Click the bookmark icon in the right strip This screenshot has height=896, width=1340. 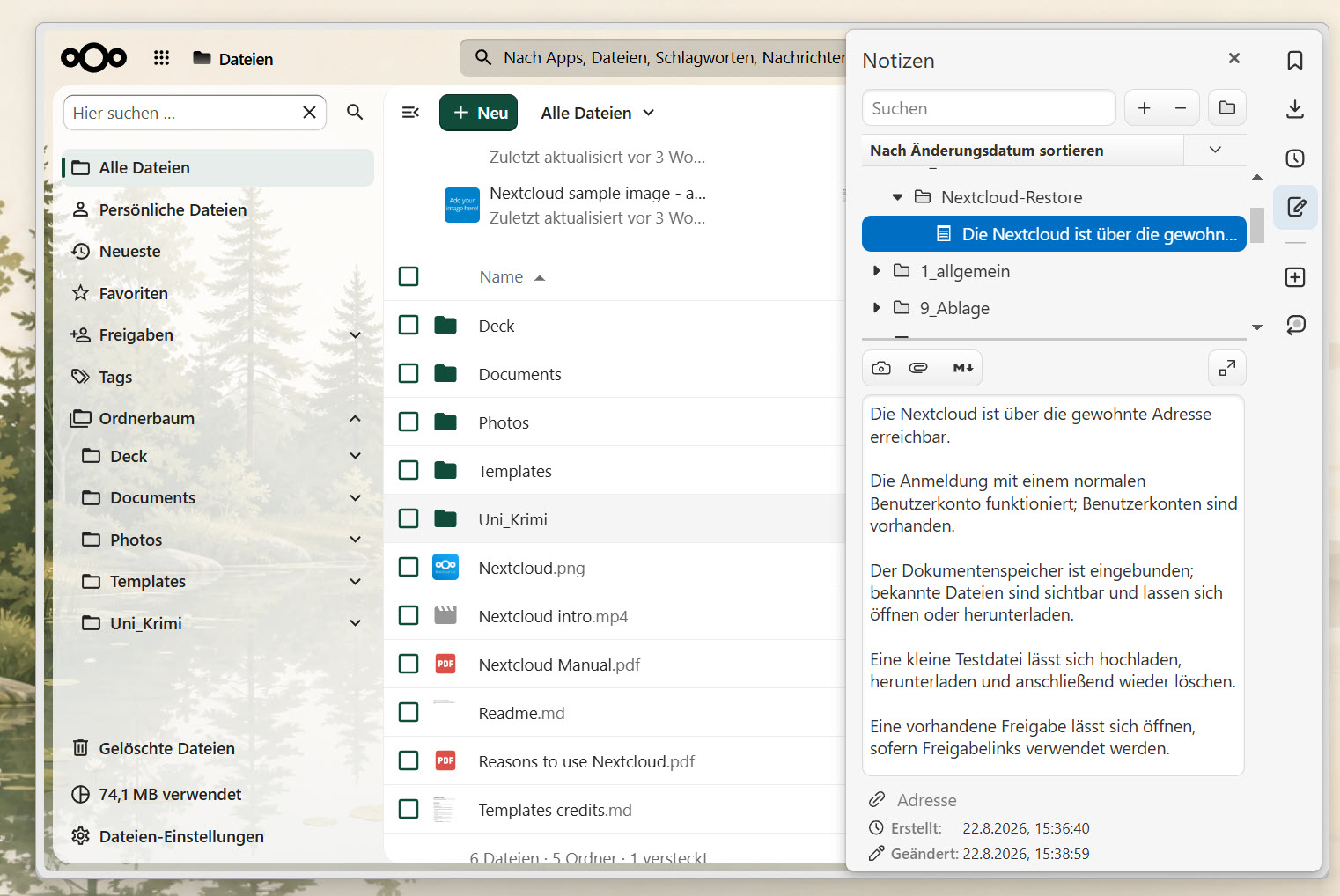[x=1295, y=61]
